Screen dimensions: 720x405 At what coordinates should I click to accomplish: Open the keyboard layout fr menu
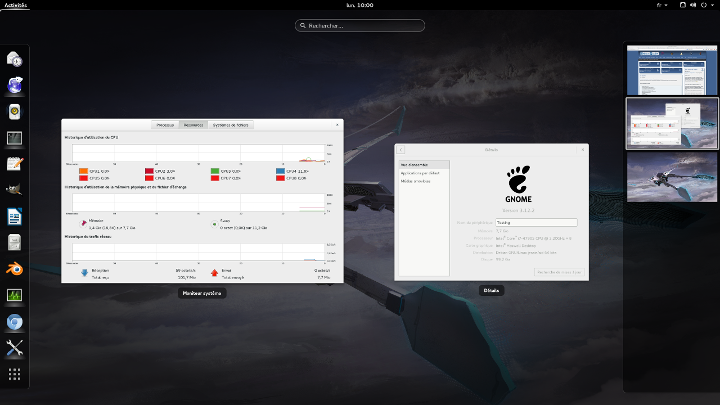click(660, 5)
